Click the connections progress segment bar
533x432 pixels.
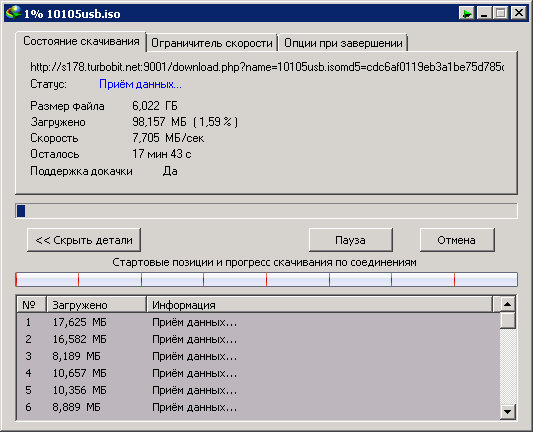click(x=266, y=279)
